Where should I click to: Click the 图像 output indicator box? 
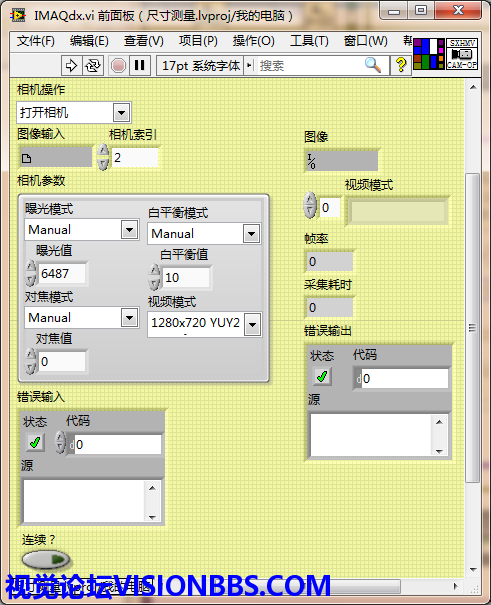point(341,161)
